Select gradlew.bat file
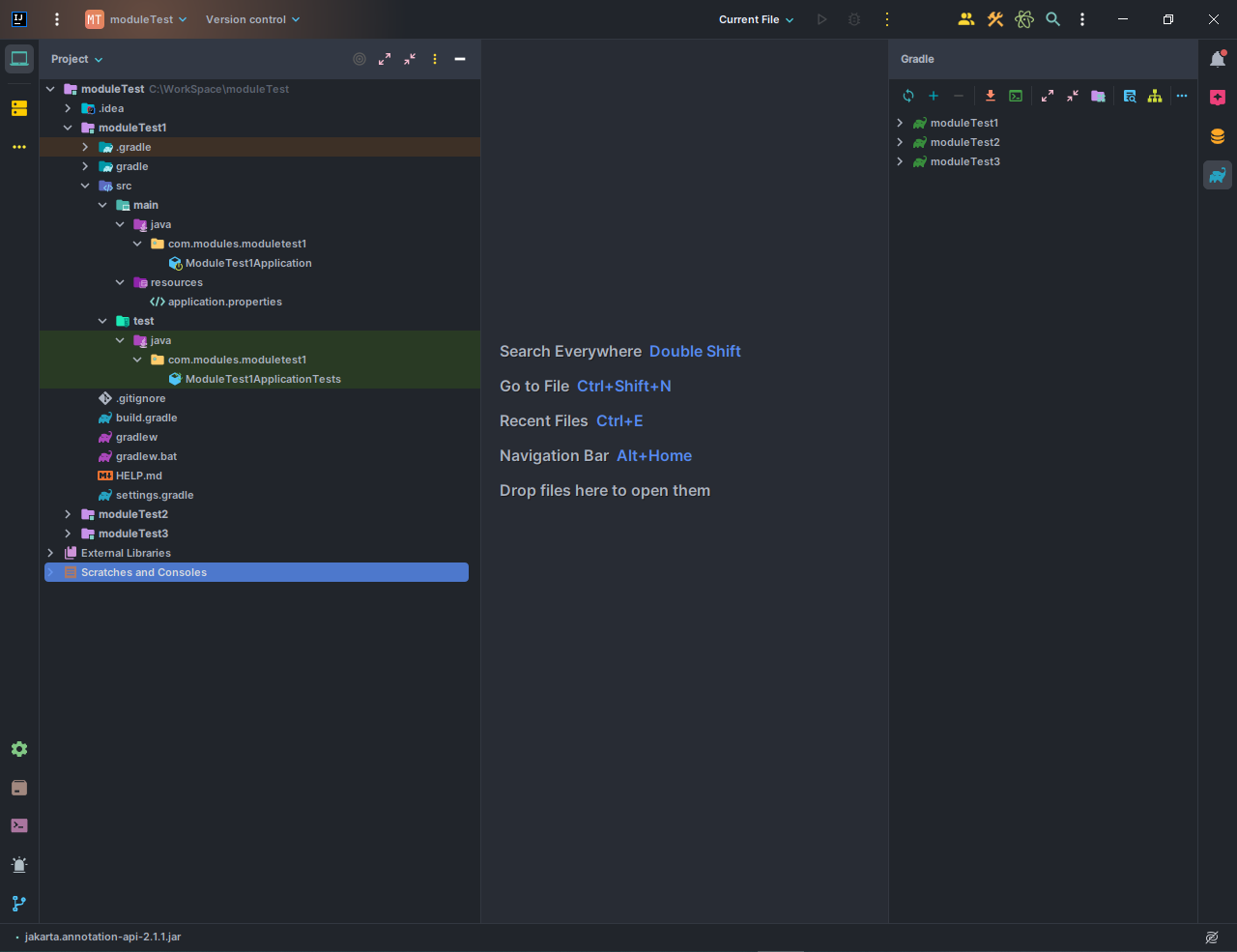1237x952 pixels. pyautogui.click(x=146, y=456)
